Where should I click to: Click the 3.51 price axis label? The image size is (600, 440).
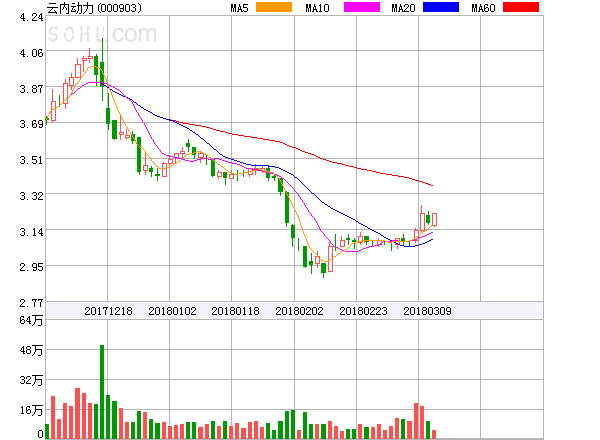pos(31,160)
